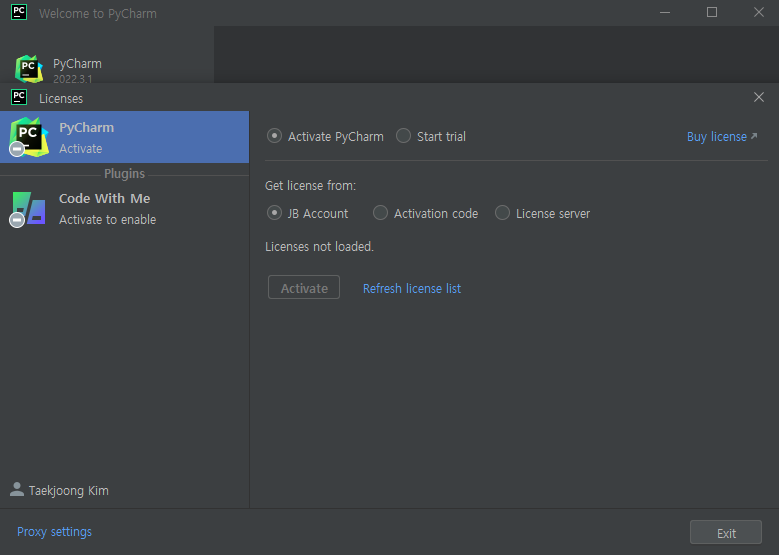Click the 'Get license from:' label
The height and width of the screenshot is (555, 779).
click(x=311, y=186)
